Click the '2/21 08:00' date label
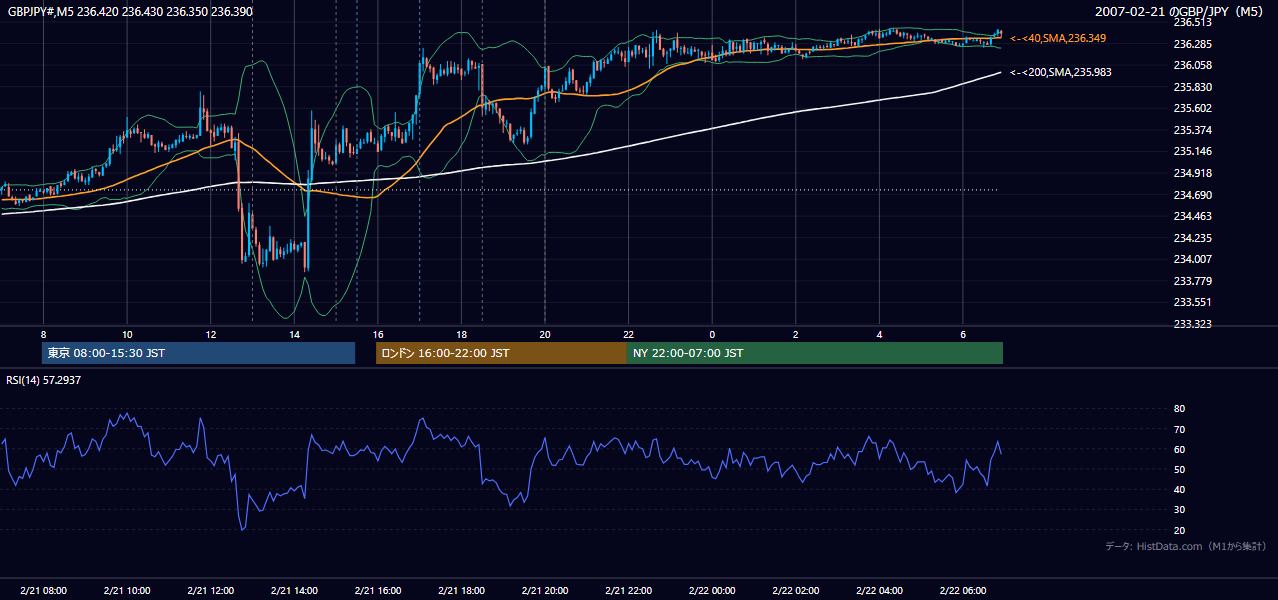 tap(43, 591)
